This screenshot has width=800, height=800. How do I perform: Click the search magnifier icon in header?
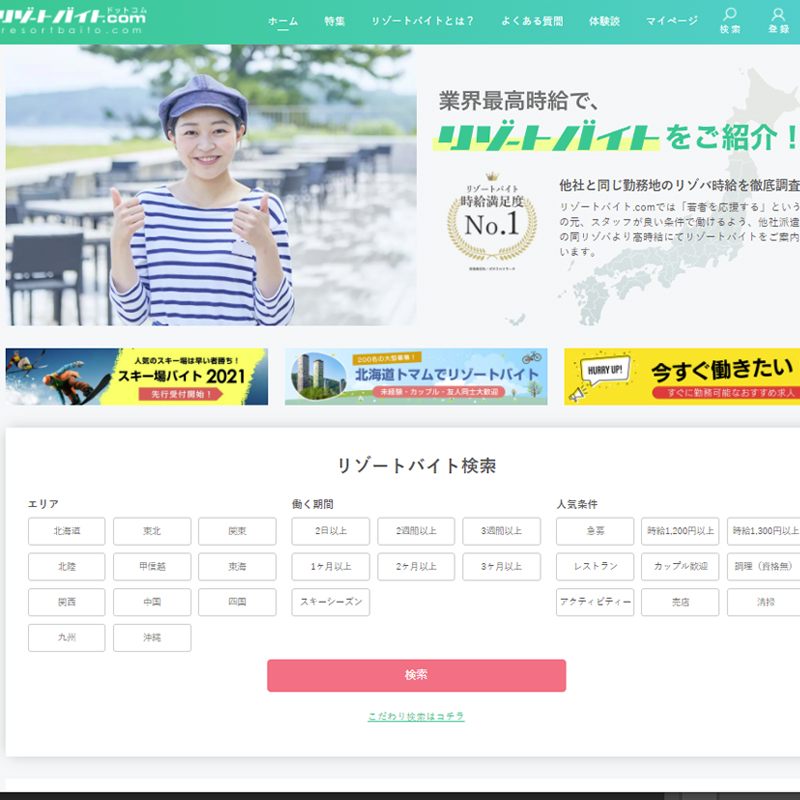coord(730,15)
